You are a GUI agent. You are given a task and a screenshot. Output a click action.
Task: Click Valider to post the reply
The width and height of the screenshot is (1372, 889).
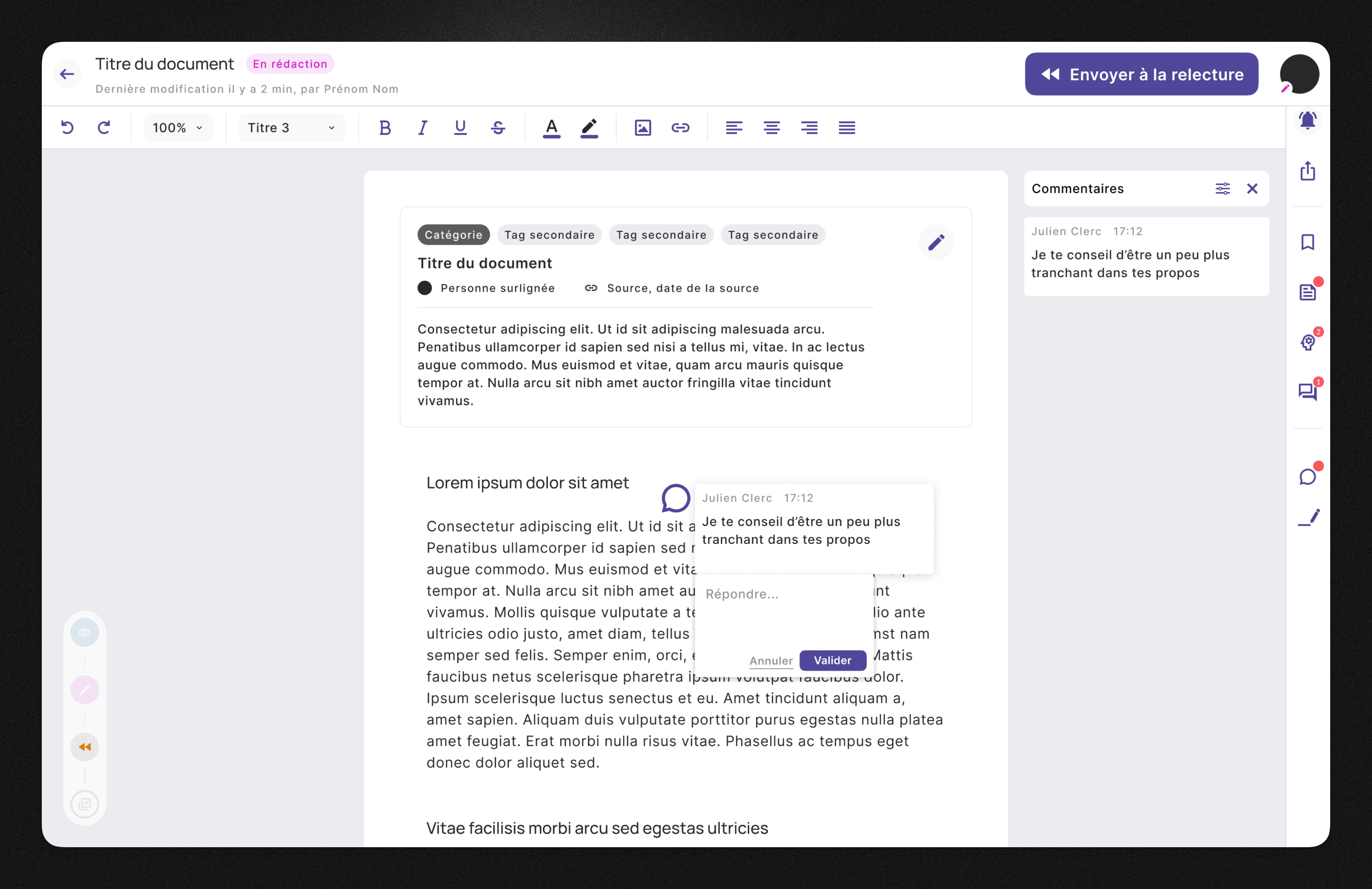(x=832, y=661)
